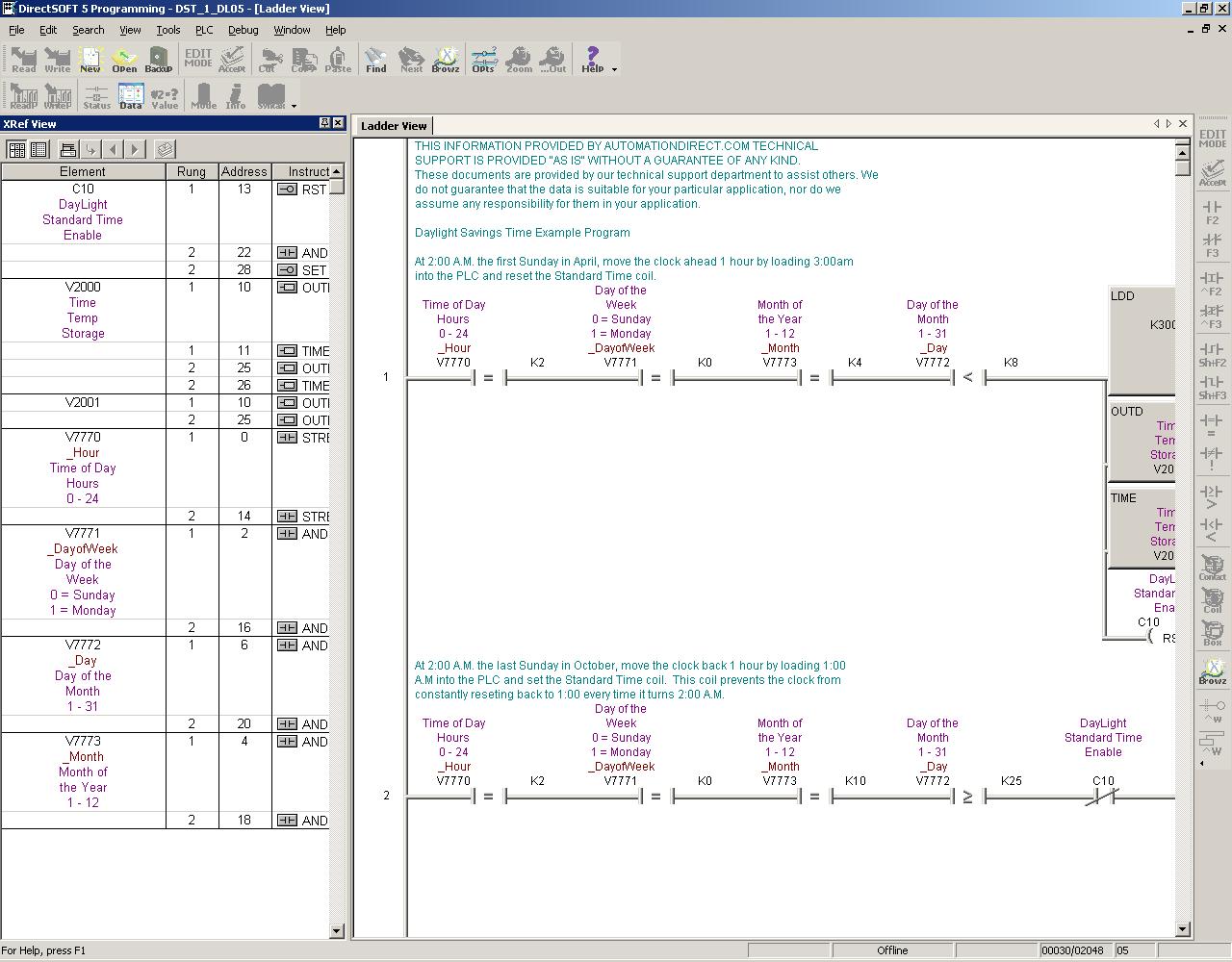Expand the second toolbar overflow arrow
This screenshot has height=962, width=1232.
click(x=294, y=106)
